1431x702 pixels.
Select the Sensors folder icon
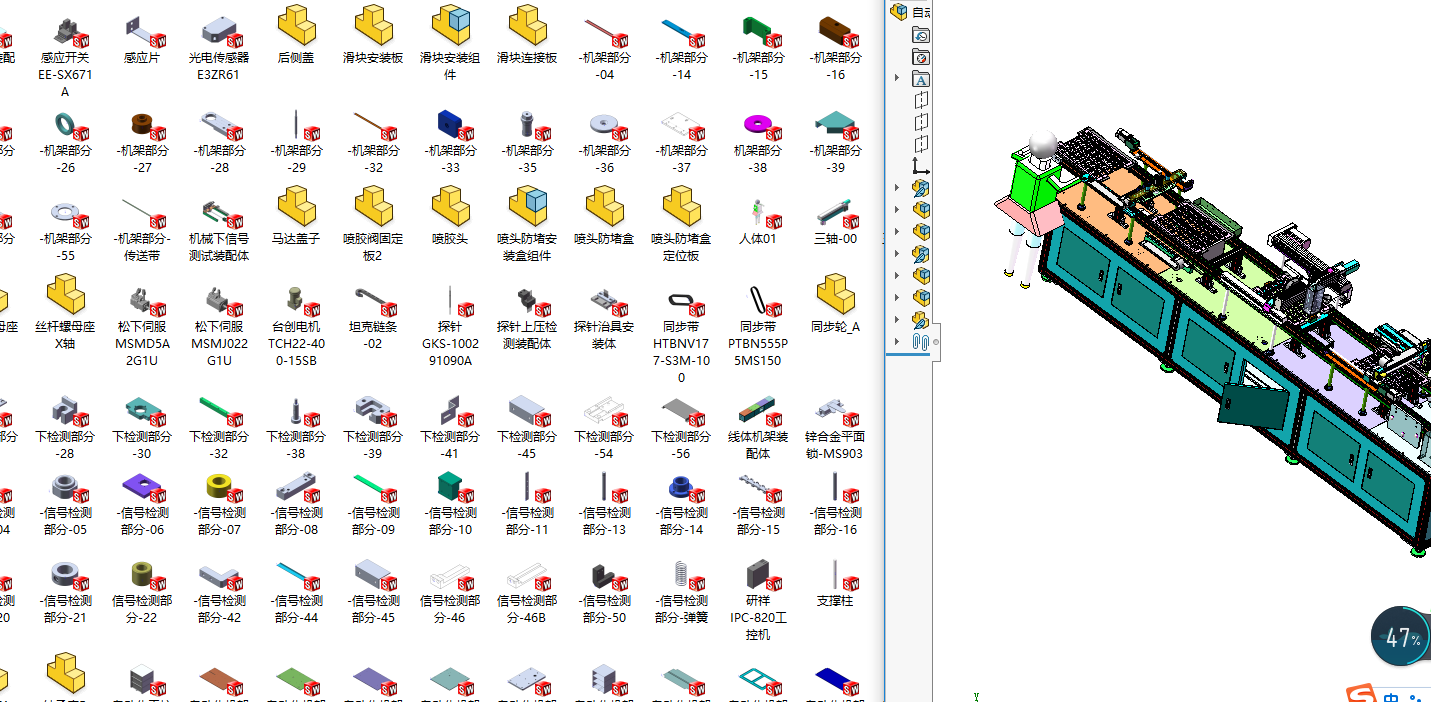tap(921, 57)
